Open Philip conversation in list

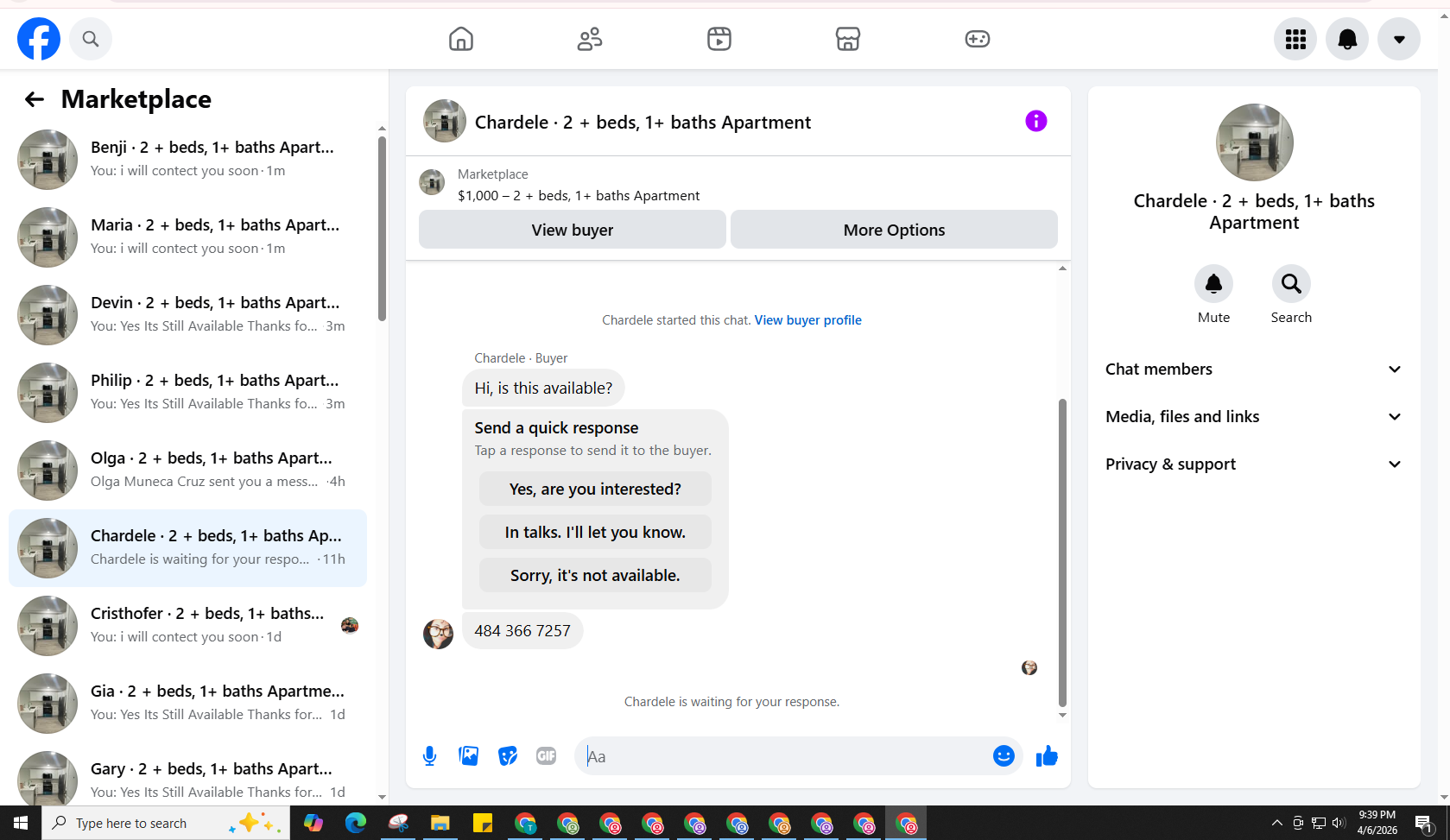[187, 393]
